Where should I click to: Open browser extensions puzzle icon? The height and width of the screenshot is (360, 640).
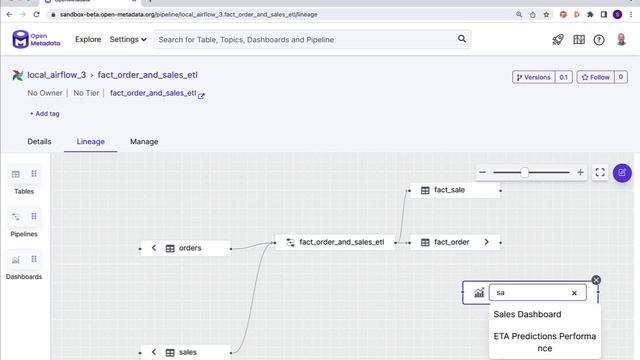click(590, 15)
